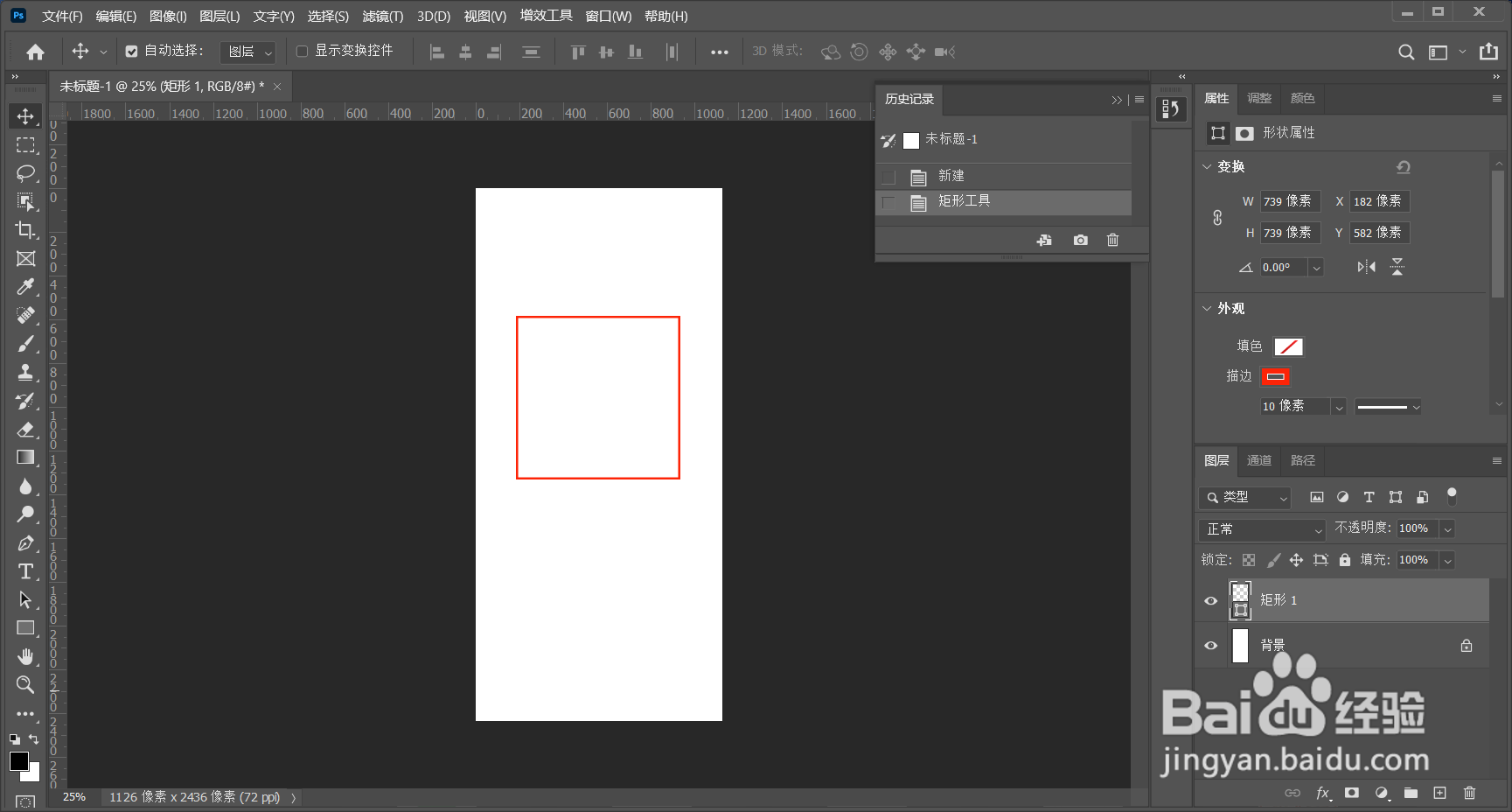Reset the transform values
Viewport: 1512px width, 812px height.
[1404, 167]
